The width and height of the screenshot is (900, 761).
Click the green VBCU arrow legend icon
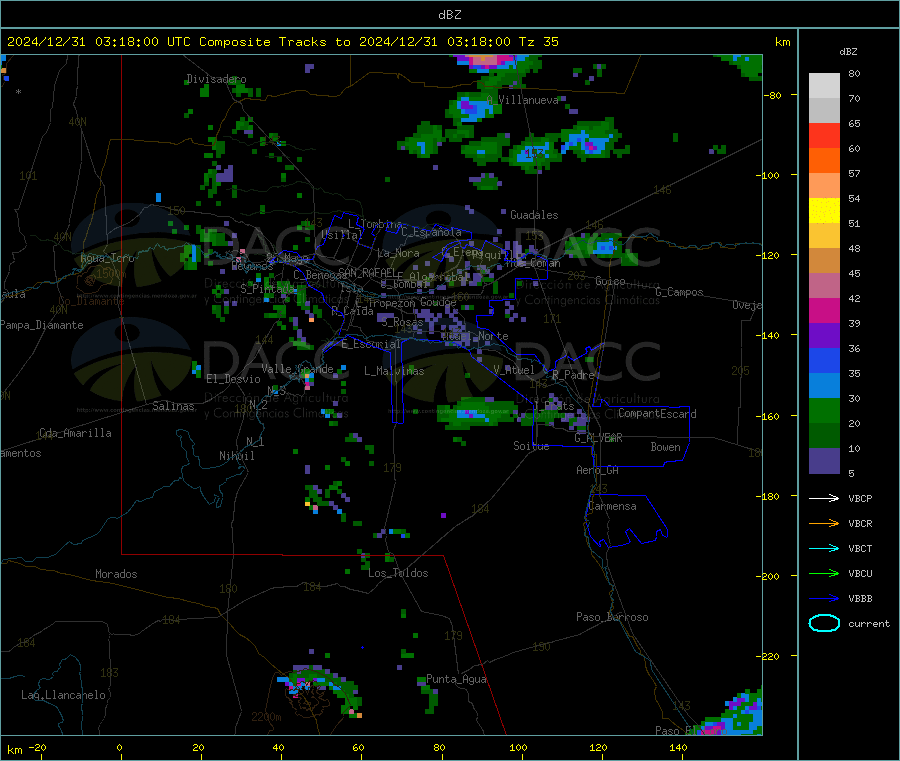824,573
